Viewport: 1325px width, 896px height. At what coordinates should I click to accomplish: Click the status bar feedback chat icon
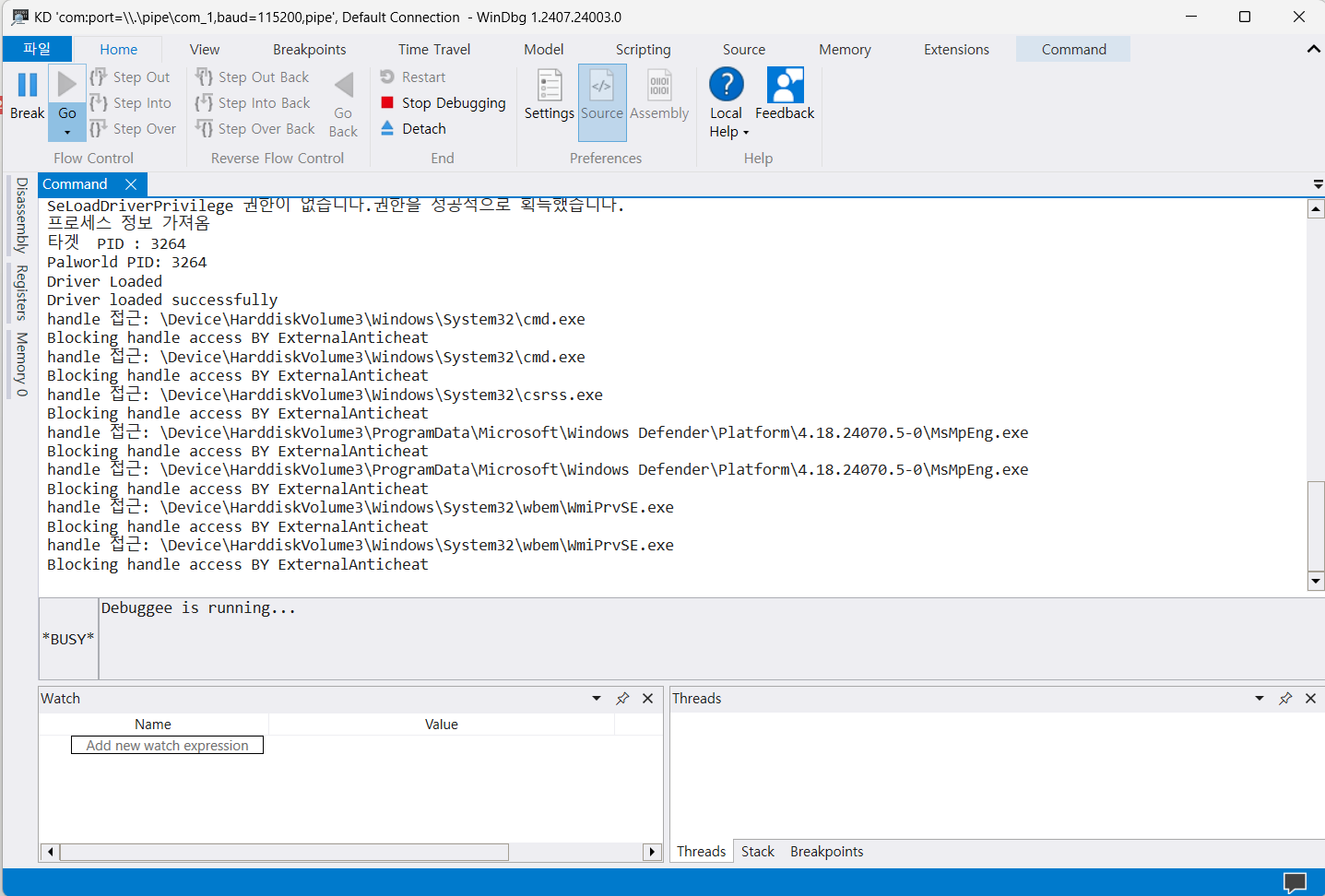coord(1295,882)
